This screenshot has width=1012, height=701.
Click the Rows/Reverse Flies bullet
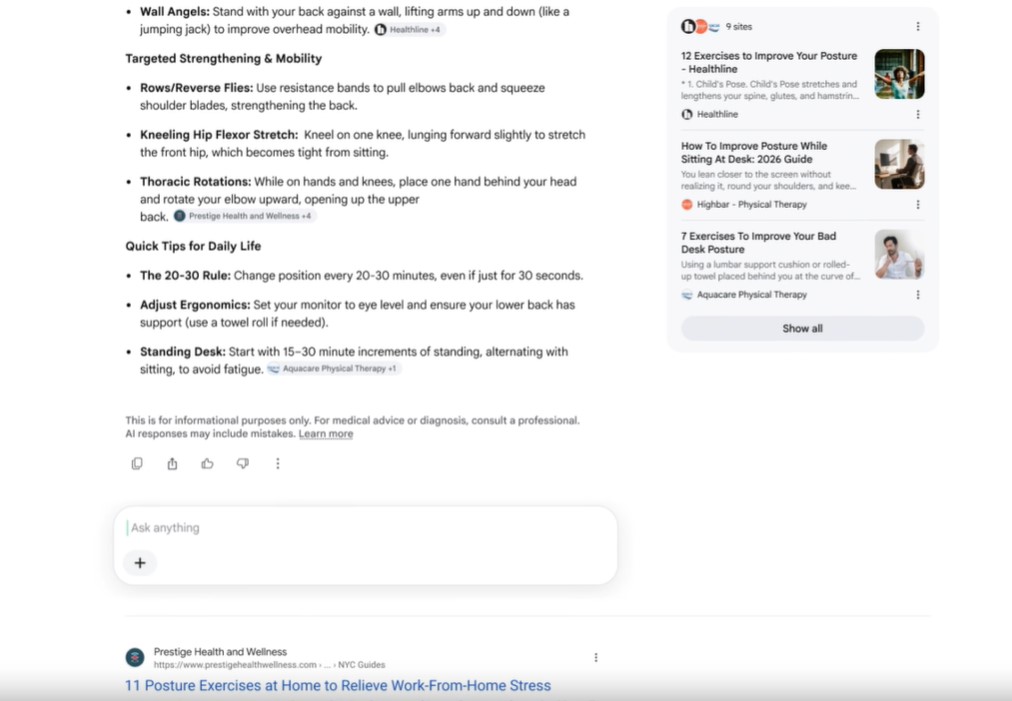[342, 97]
